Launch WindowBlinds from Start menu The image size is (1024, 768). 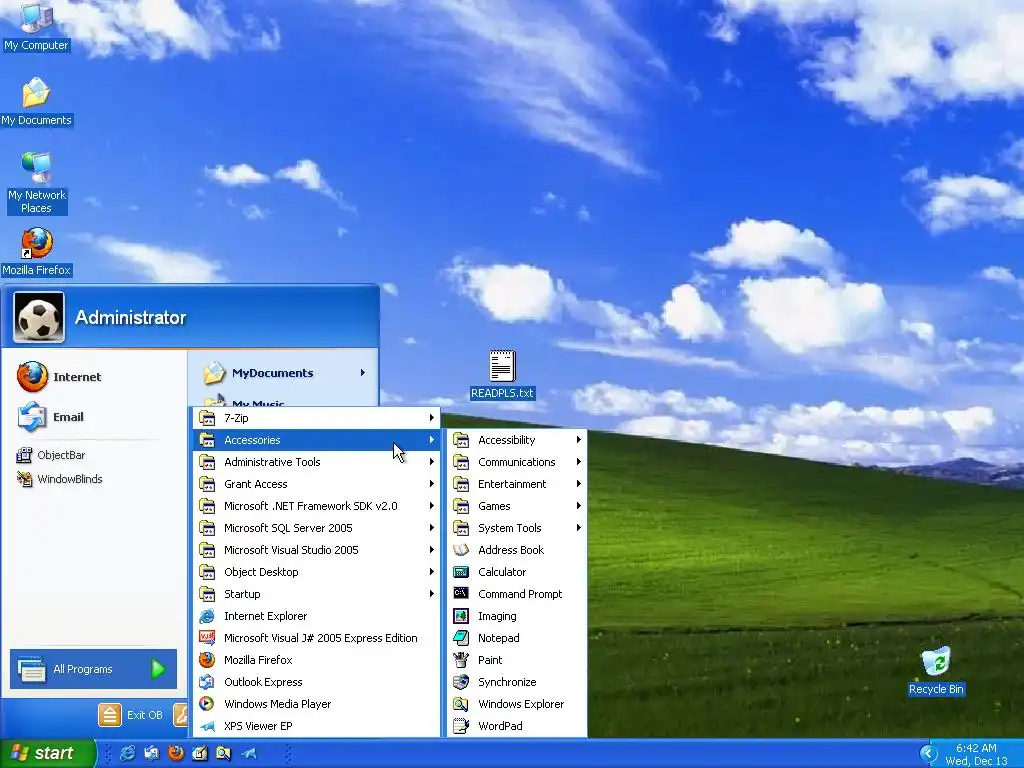[x=60, y=479]
